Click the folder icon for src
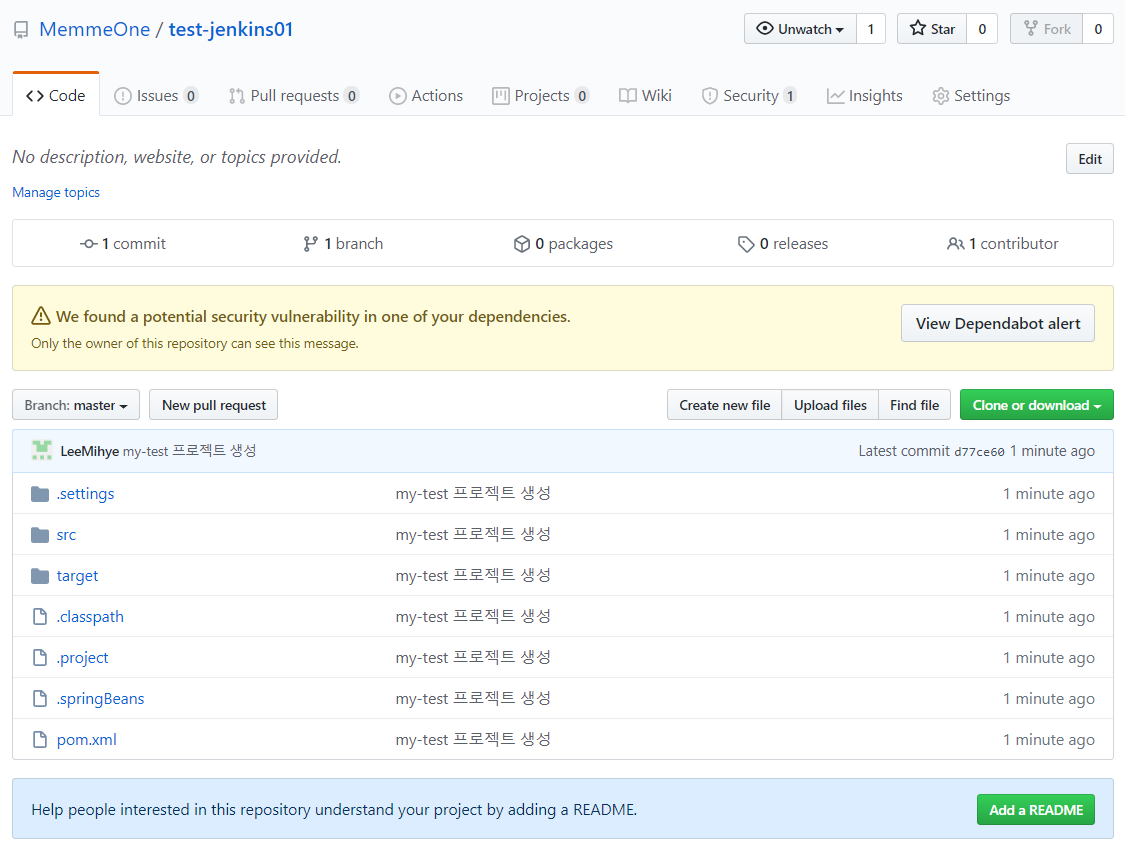Screen dimensions: 1125x848 coord(40,534)
